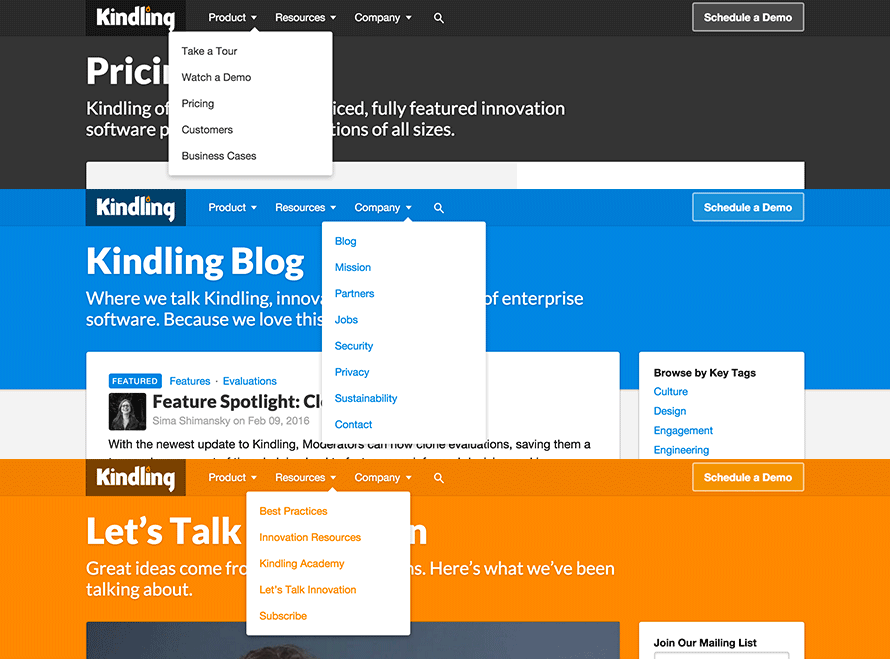This screenshot has height=659, width=890.
Task: Open the Evaluations tag link
Action: click(x=250, y=381)
